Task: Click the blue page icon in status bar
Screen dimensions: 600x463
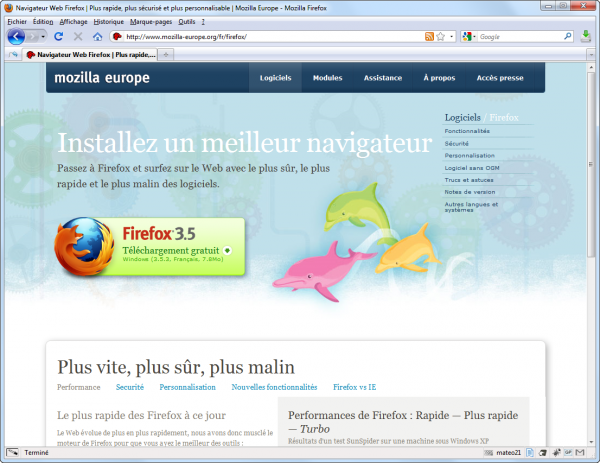Action: pos(530,453)
